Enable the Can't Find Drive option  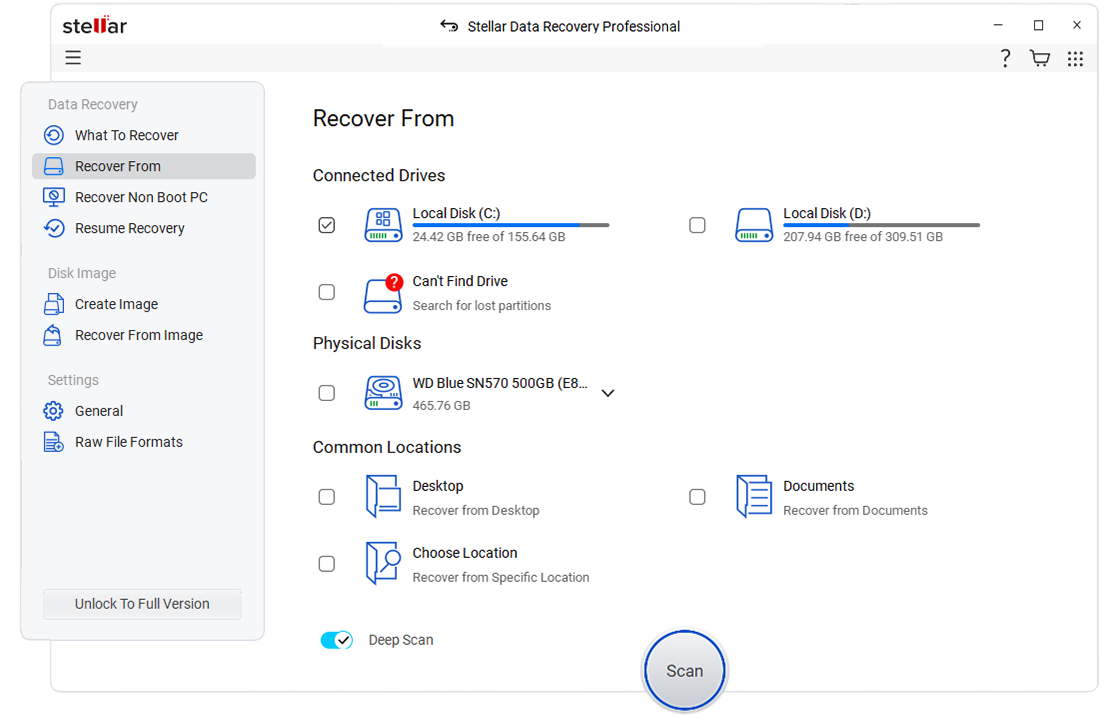tap(326, 292)
